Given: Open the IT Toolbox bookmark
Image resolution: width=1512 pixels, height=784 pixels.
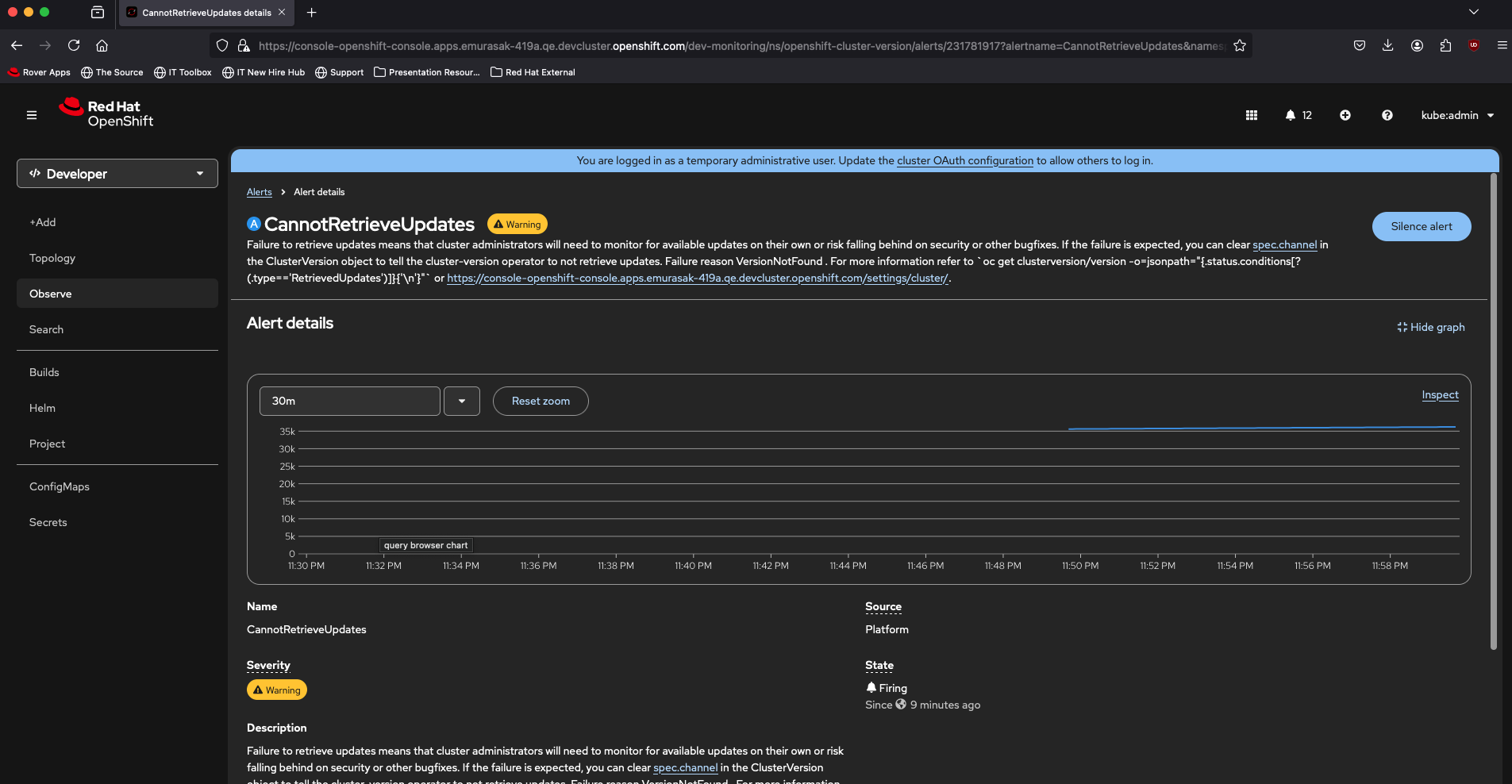Looking at the screenshot, I should pos(183,72).
